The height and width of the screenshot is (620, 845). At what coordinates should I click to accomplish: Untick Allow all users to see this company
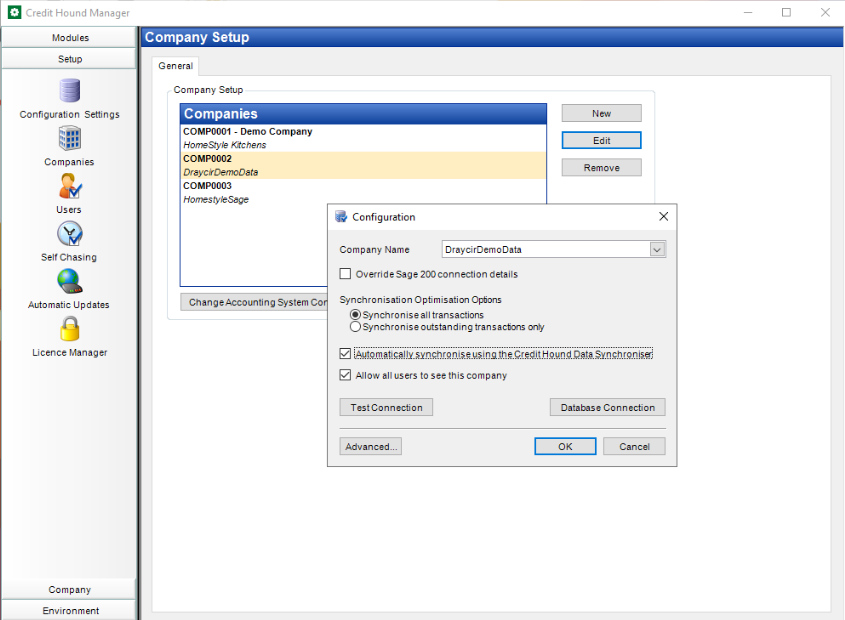pyautogui.click(x=345, y=375)
